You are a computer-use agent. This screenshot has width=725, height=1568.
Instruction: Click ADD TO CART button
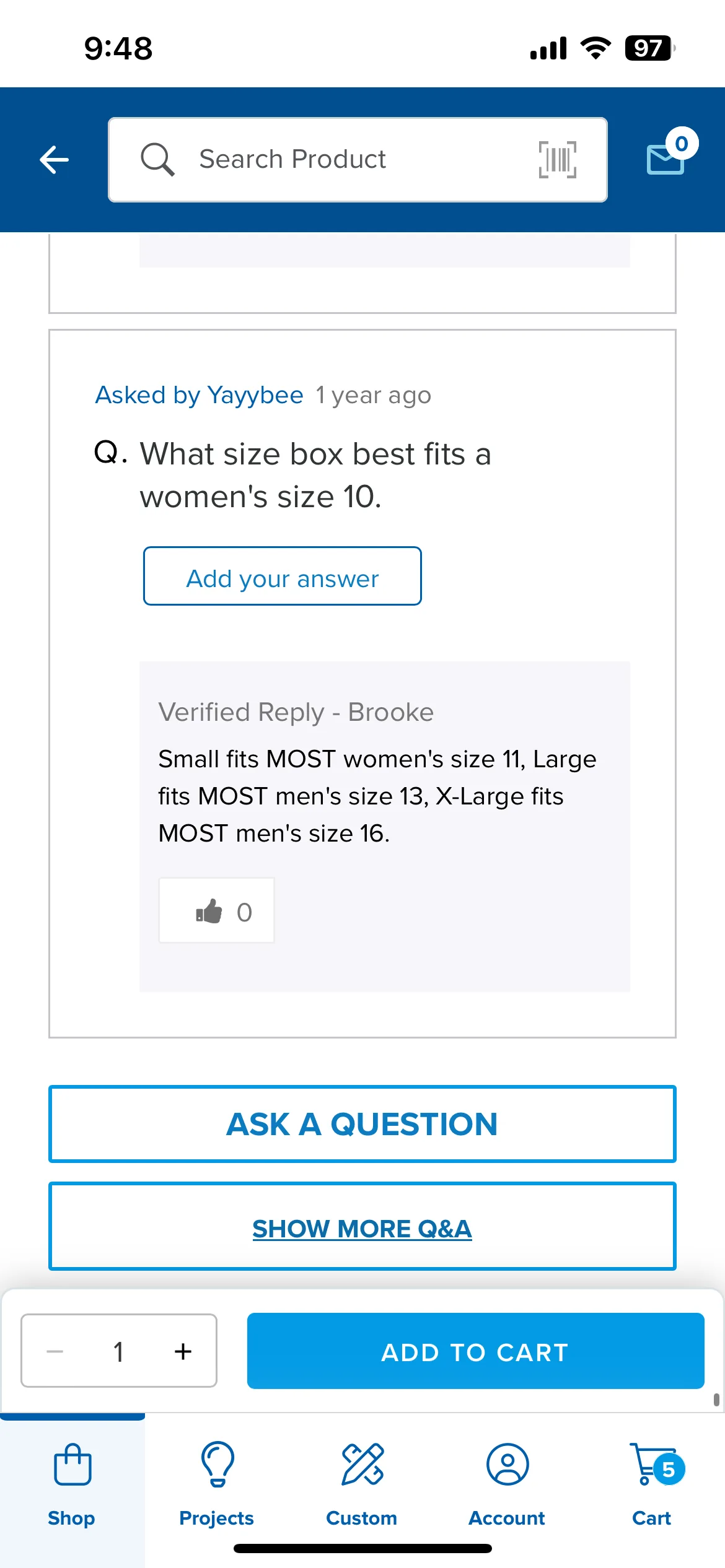[475, 1351]
